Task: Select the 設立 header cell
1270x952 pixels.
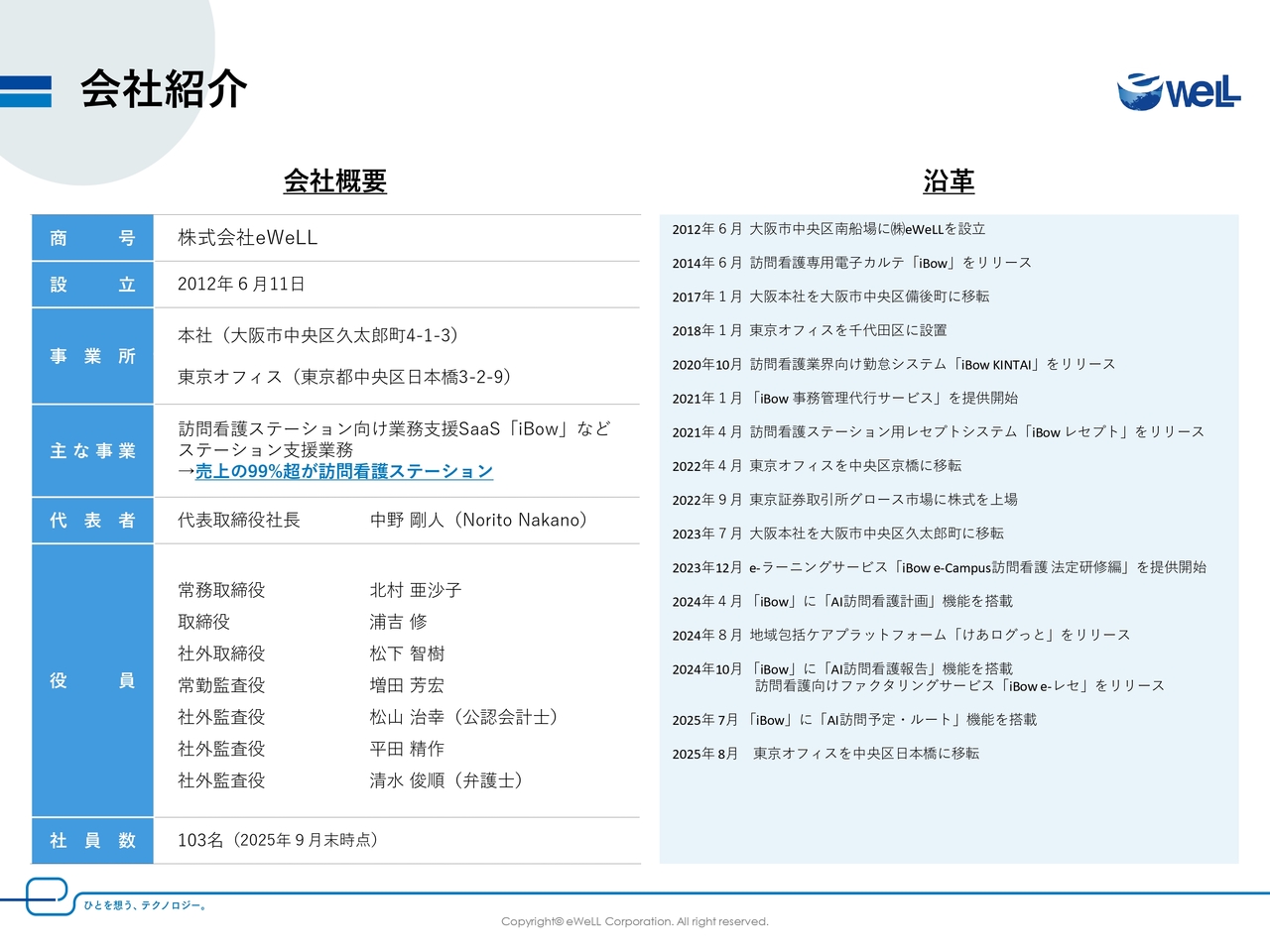Action: coord(92,284)
